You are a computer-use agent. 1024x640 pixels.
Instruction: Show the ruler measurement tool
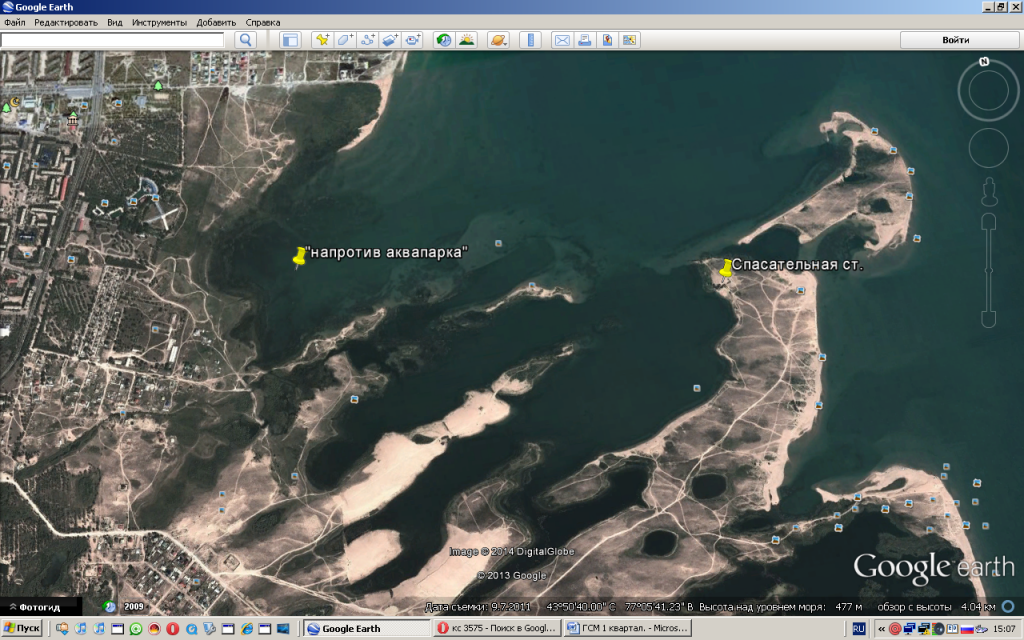coord(530,40)
